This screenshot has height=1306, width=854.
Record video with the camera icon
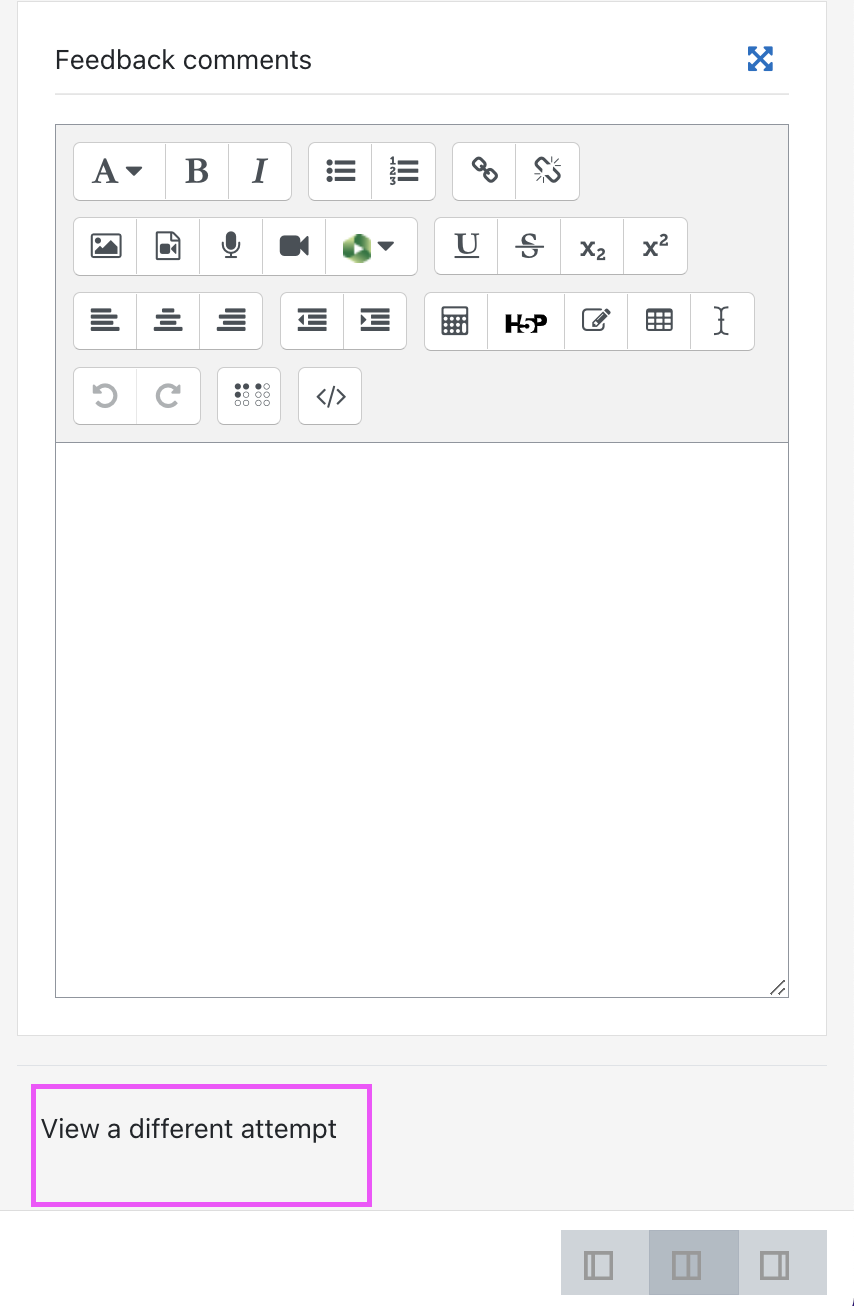pos(294,246)
